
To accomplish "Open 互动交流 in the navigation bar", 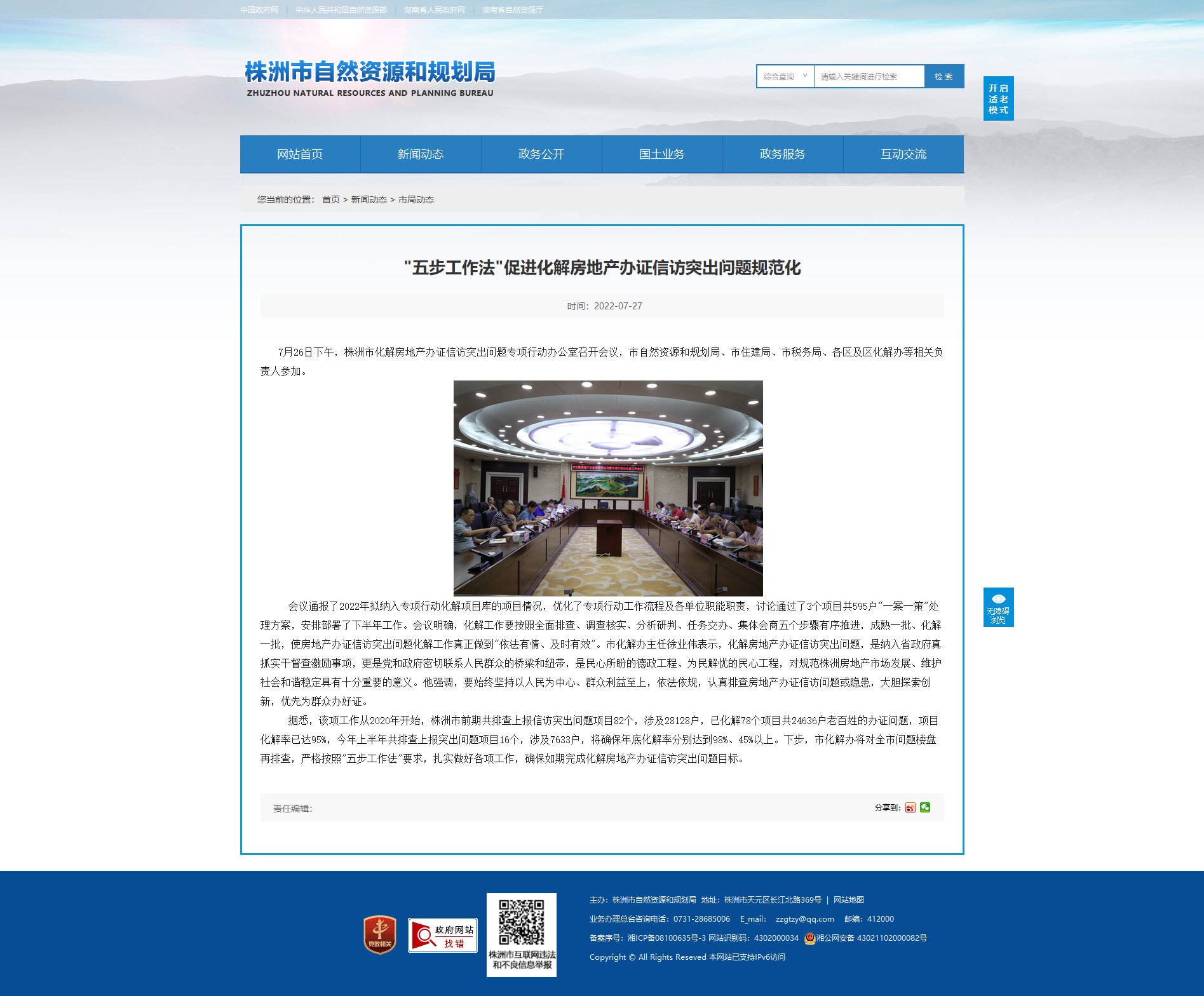I will pos(903,154).
